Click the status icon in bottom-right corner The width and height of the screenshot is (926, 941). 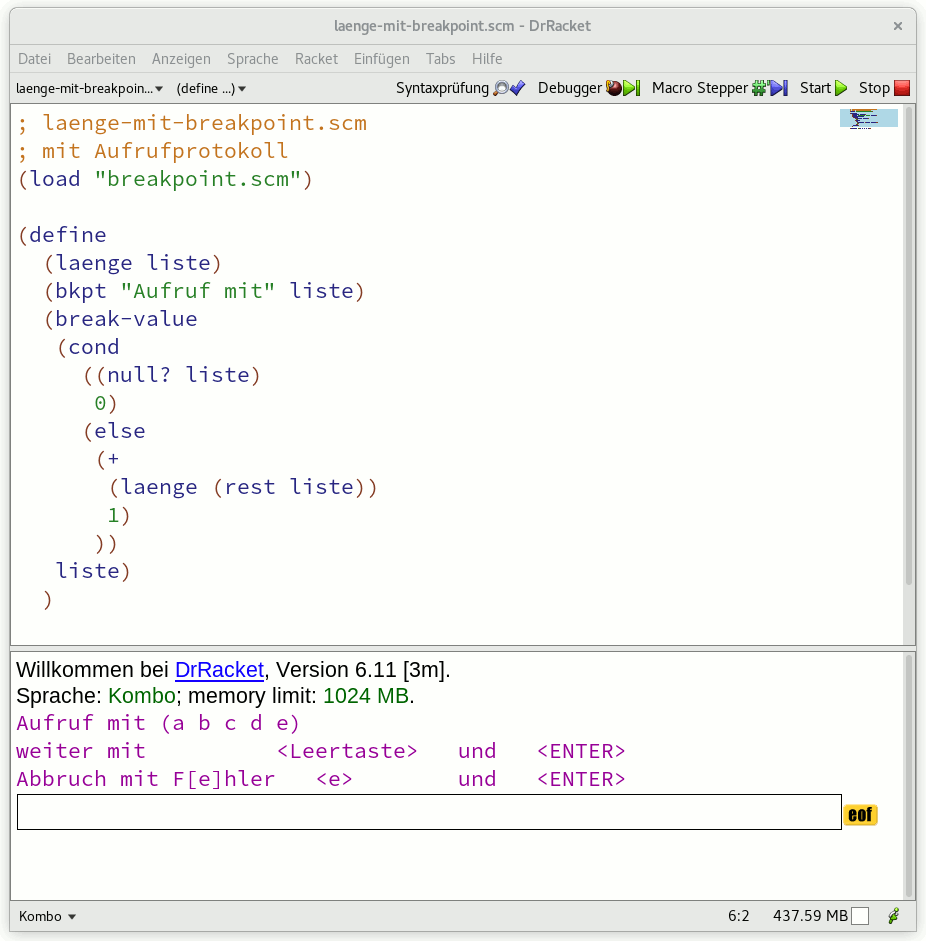coord(894,915)
